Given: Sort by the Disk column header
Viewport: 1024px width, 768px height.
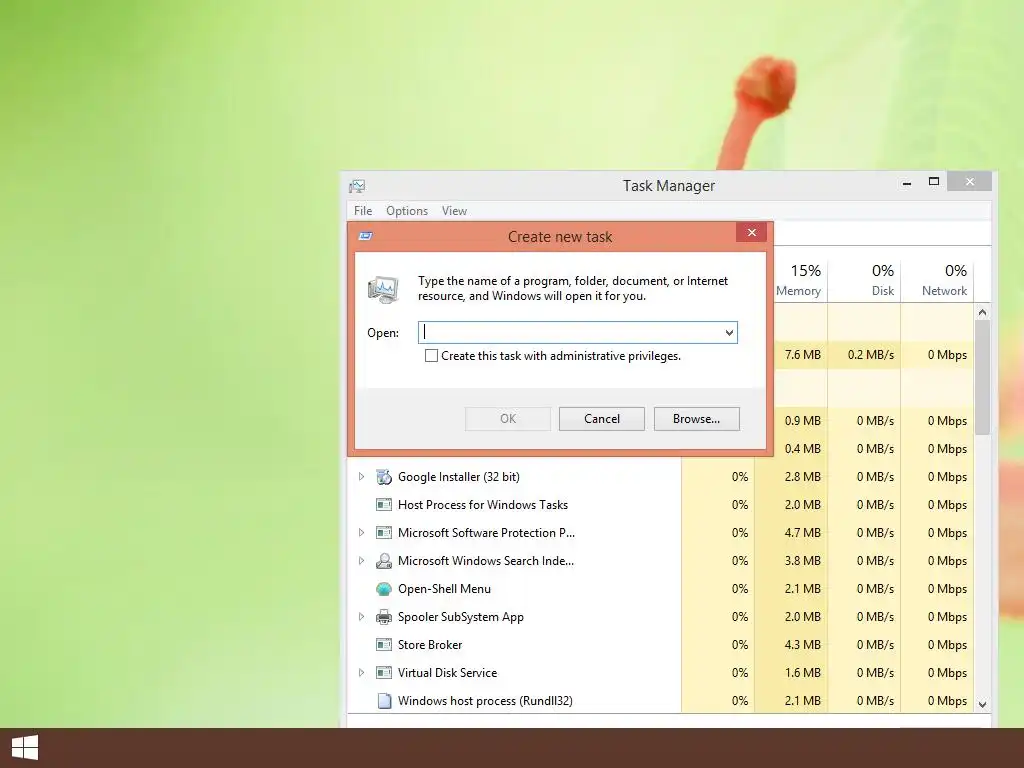Looking at the screenshot, I should click(865, 280).
